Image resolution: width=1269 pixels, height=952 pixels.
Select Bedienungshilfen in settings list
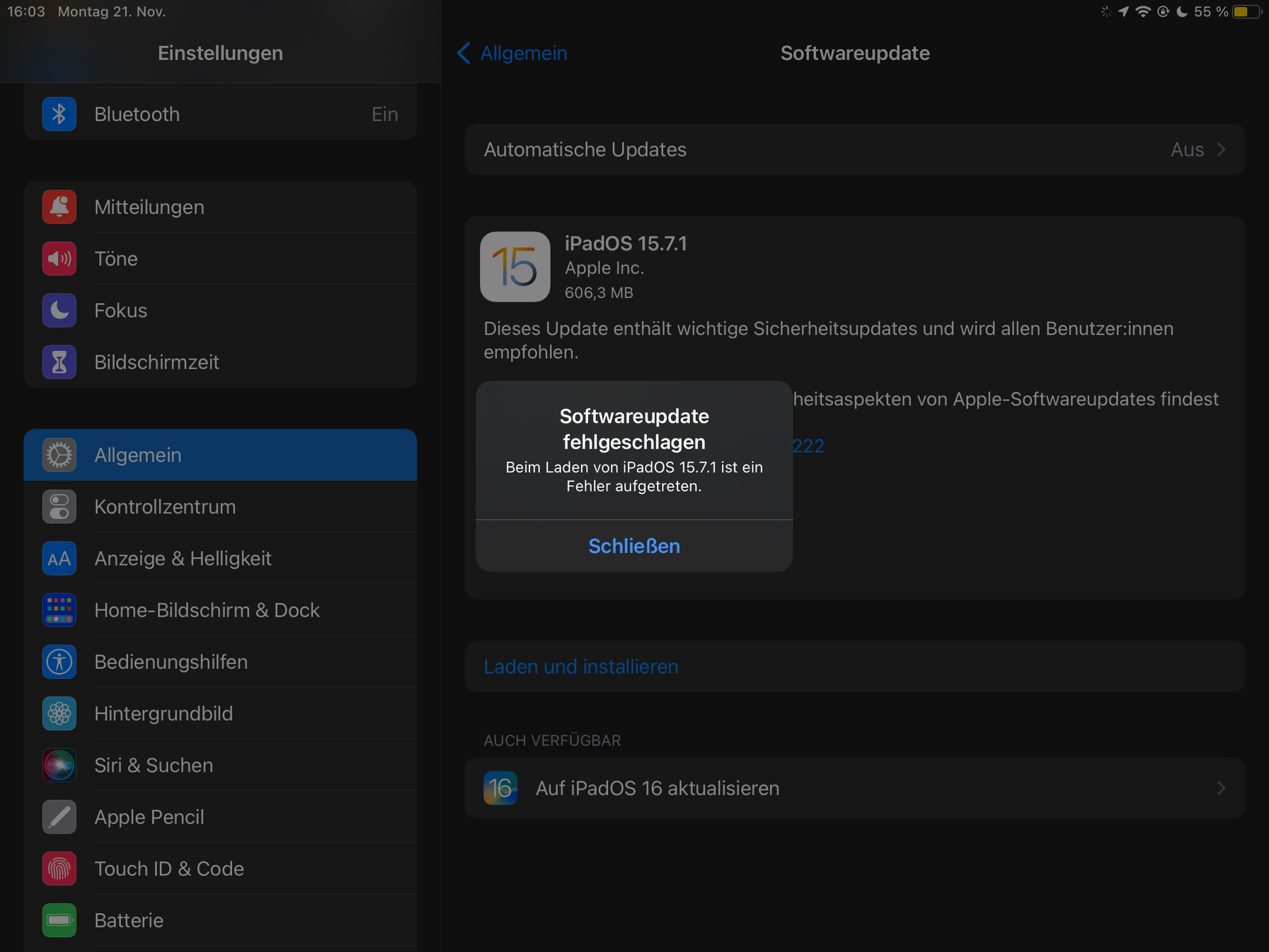(x=220, y=662)
